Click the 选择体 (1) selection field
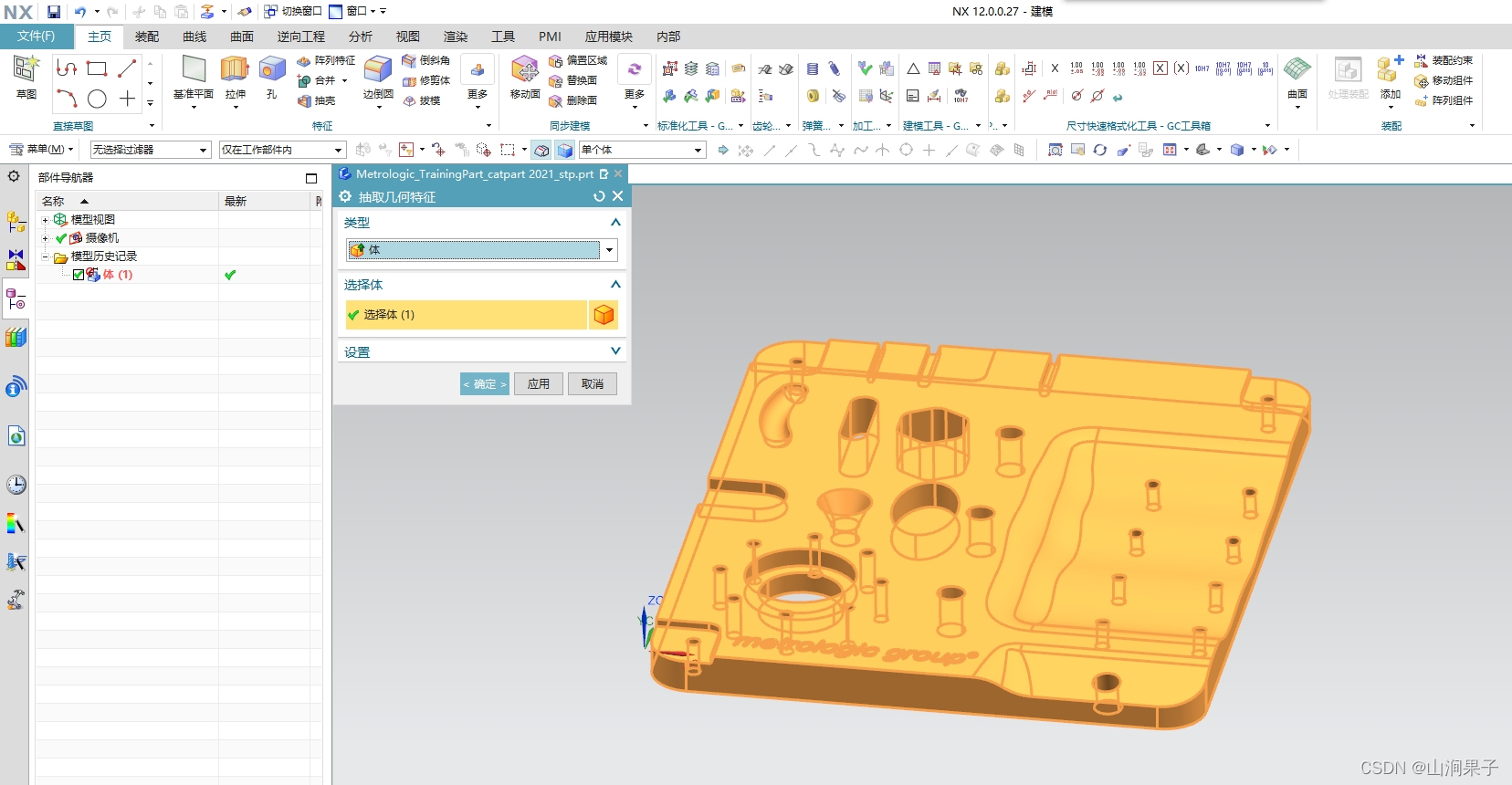This screenshot has width=1512, height=785. click(466, 315)
